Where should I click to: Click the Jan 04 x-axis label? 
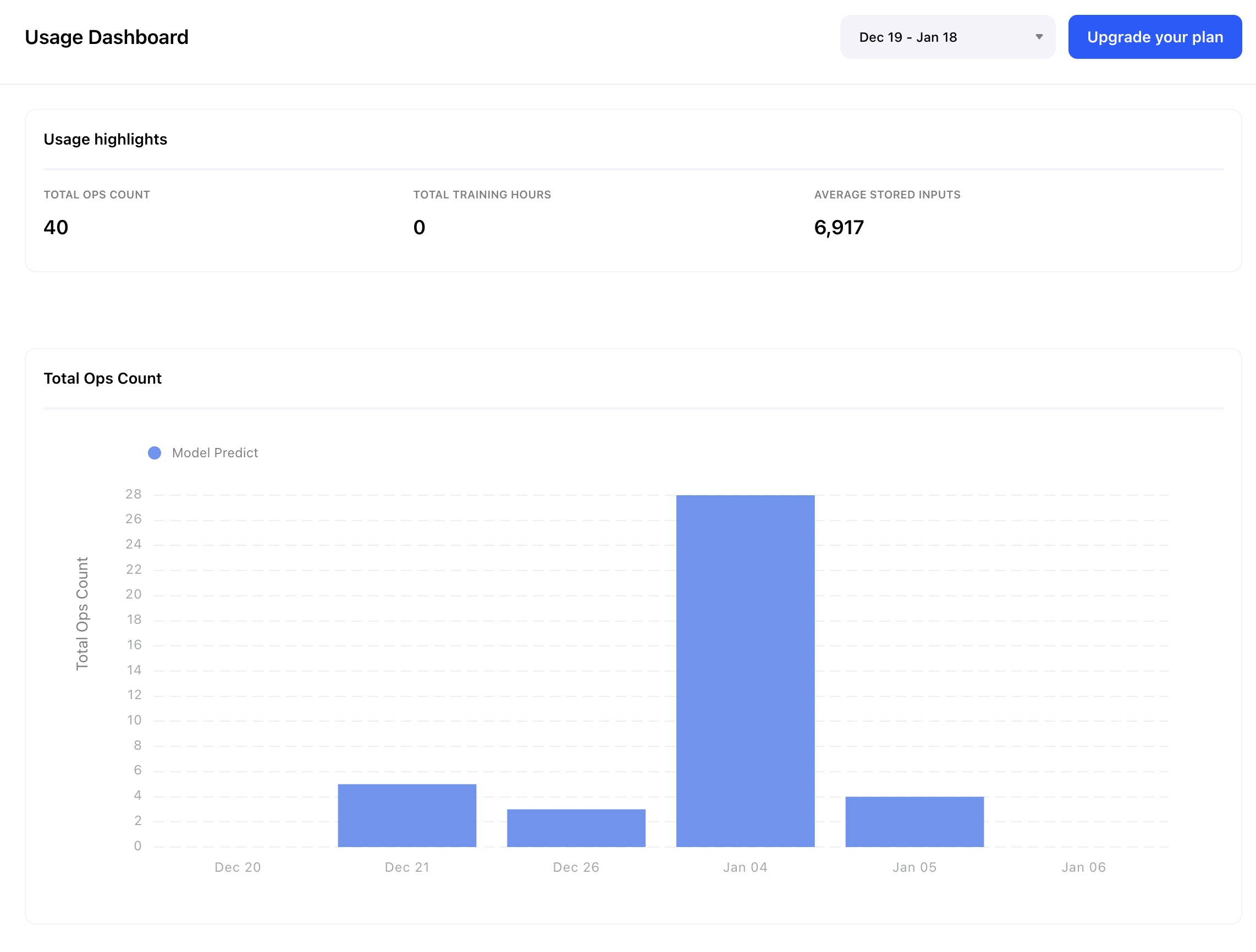745,867
